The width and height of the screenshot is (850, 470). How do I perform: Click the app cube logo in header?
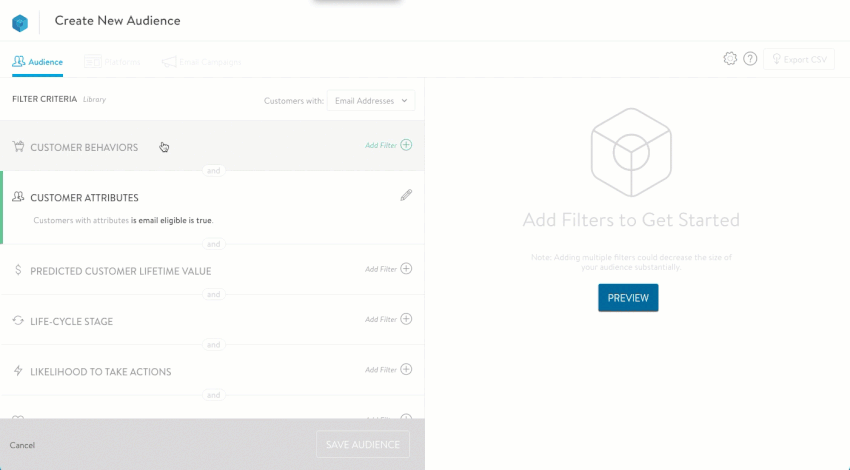pyautogui.click(x=20, y=21)
